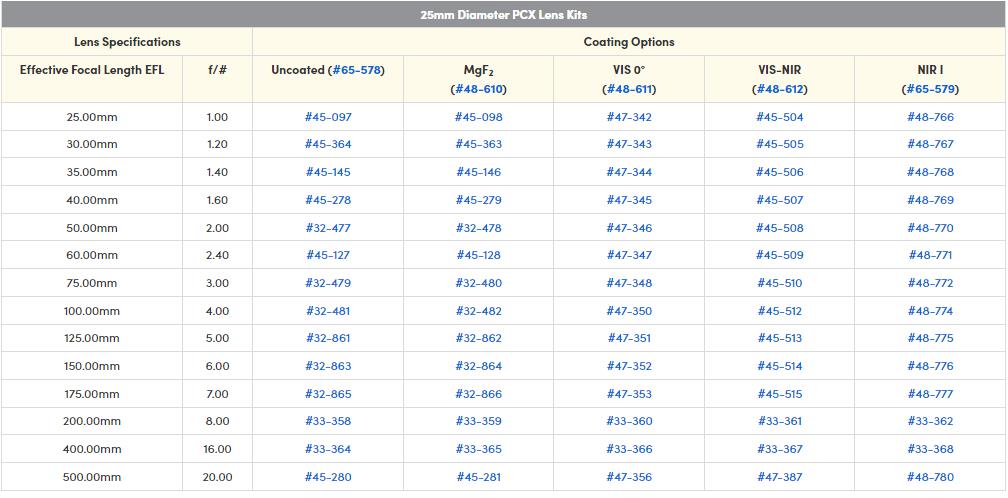Open VIS-NIR lens #45-507
The width and height of the screenshot is (1008, 498).
[x=779, y=200]
